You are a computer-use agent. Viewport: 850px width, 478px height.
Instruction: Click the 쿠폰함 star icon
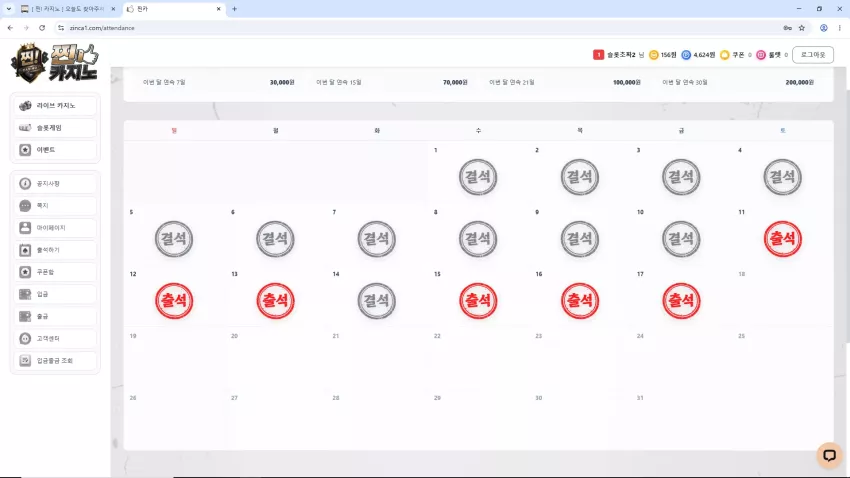[x=25, y=272]
